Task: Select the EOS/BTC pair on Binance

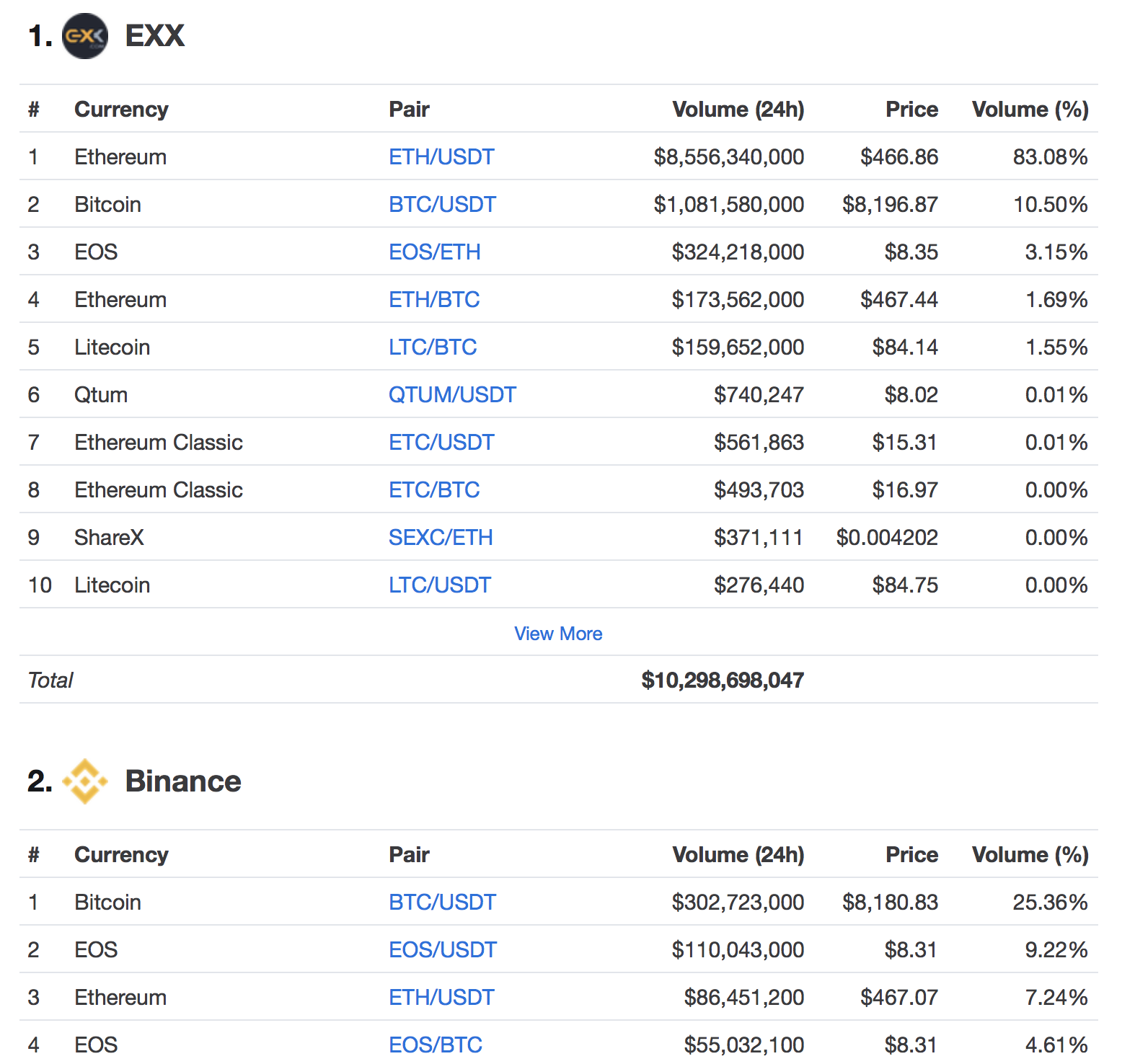Action: (436, 1045)
